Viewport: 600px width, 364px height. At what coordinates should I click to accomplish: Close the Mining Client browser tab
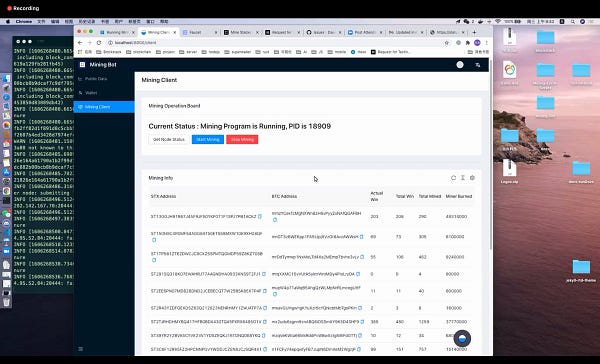tap(175, 33)
